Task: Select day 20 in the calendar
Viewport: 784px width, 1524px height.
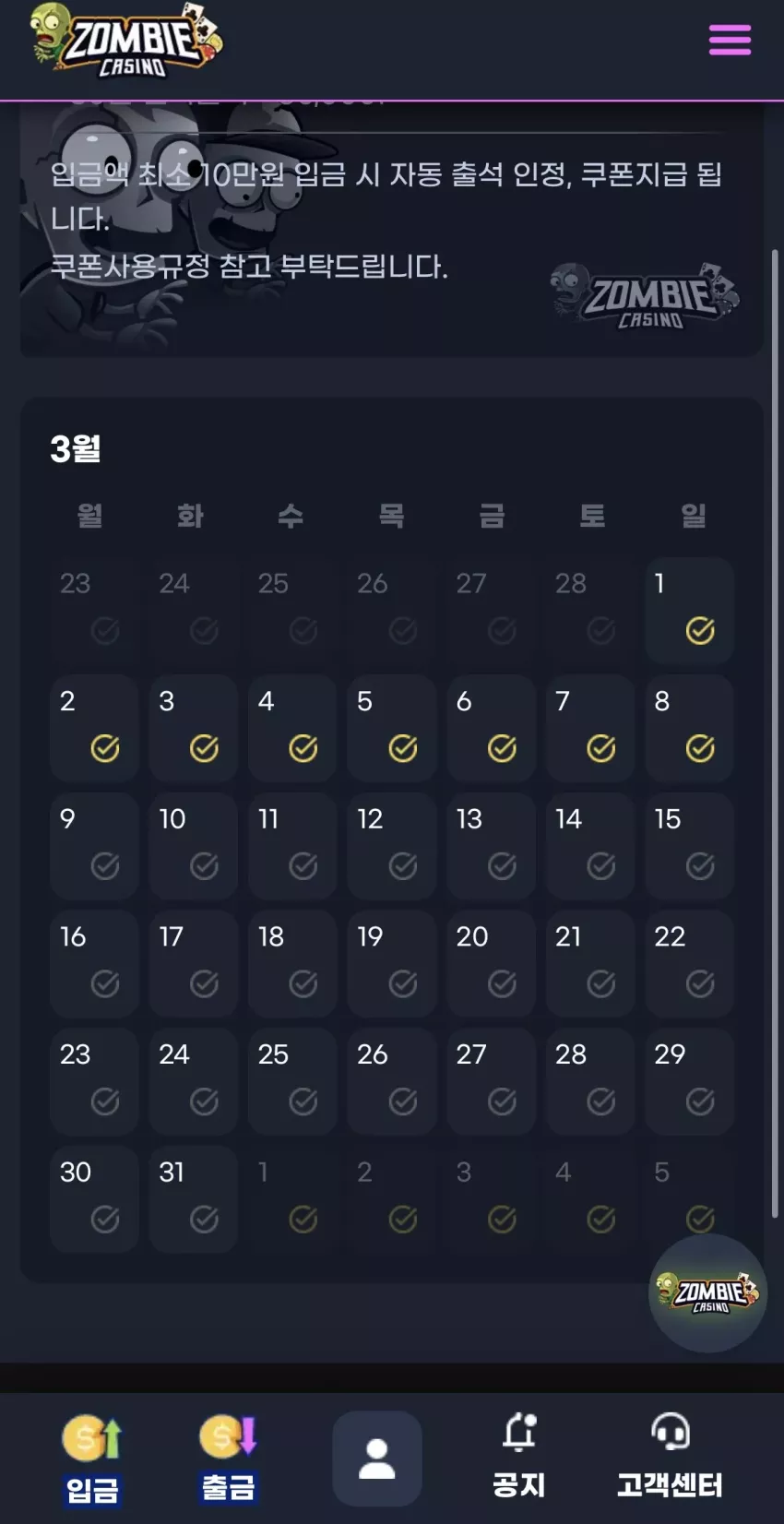Action: point(491,964)
